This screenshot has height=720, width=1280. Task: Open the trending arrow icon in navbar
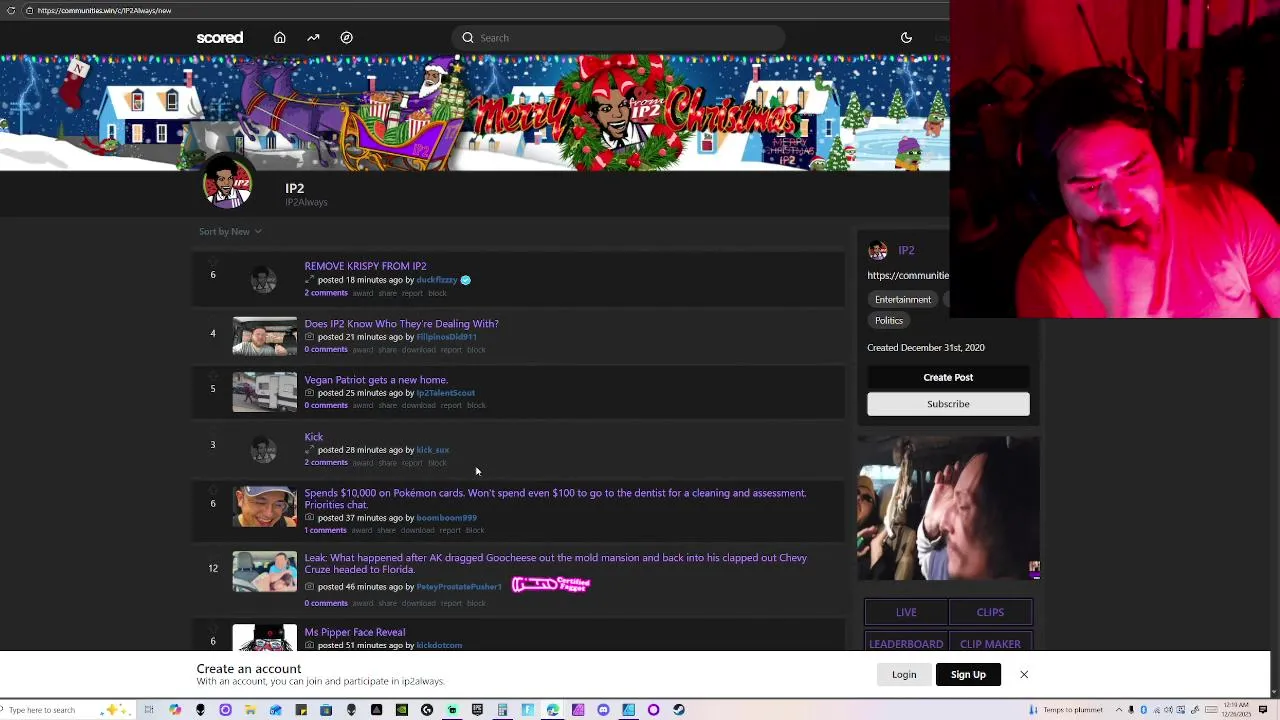(x=313, y=38)
